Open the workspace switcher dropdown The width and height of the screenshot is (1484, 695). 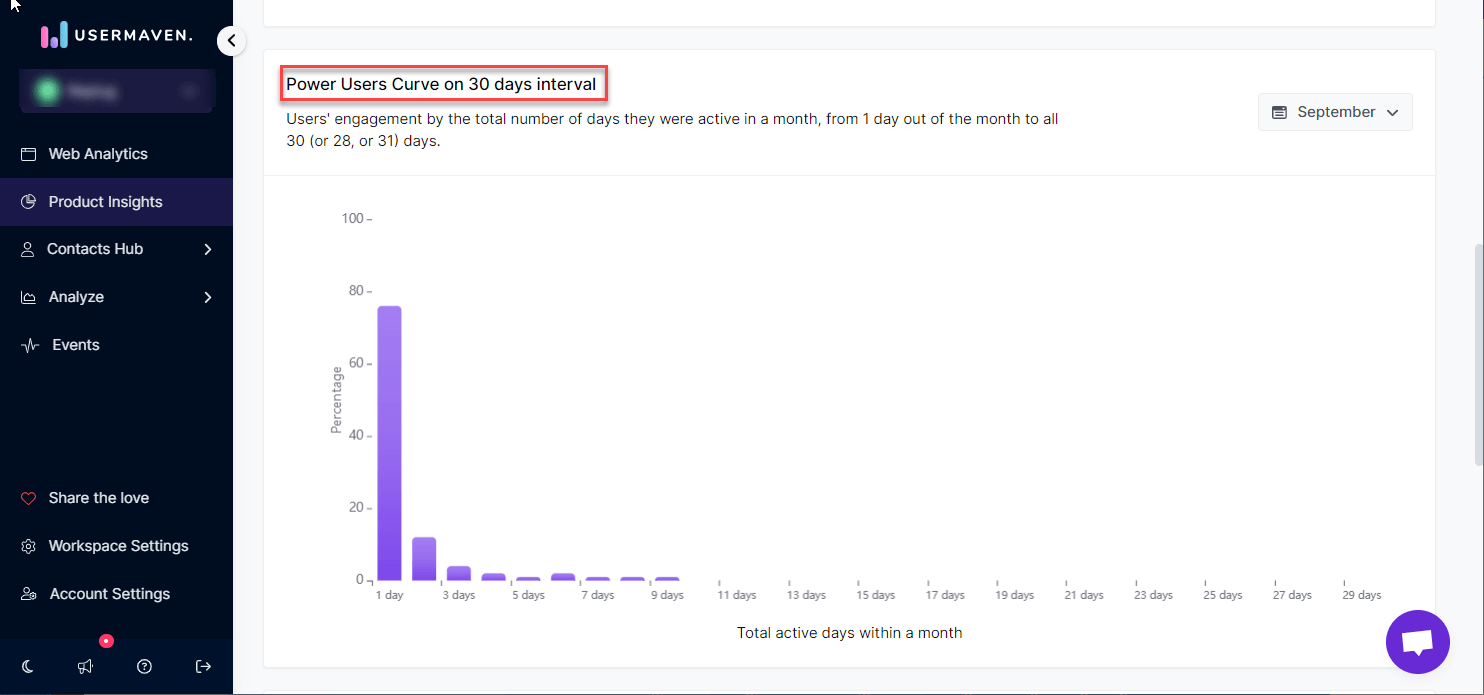pos(117,92)
